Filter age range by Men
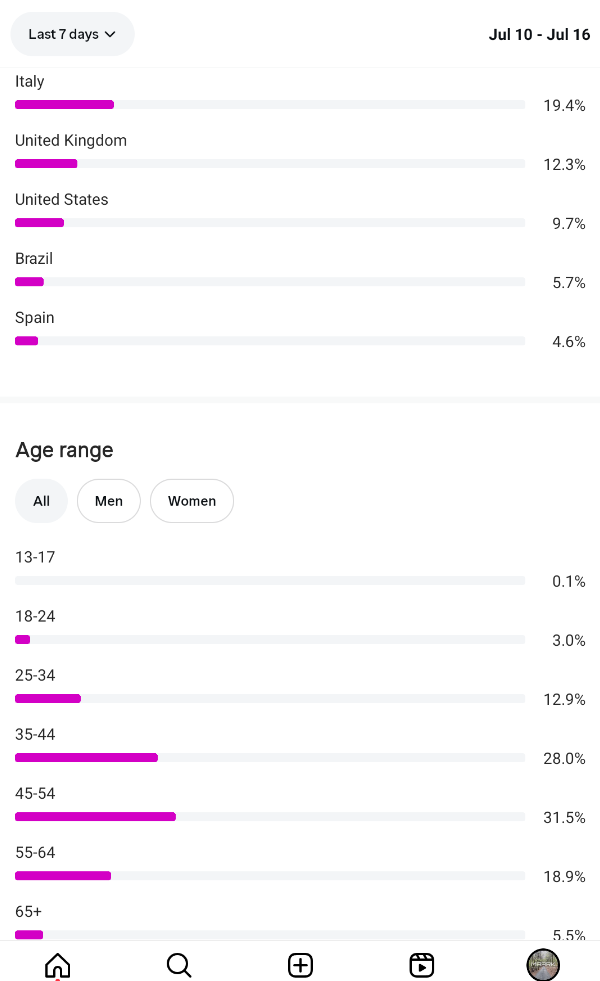600x981 pixels. (109, 501)
